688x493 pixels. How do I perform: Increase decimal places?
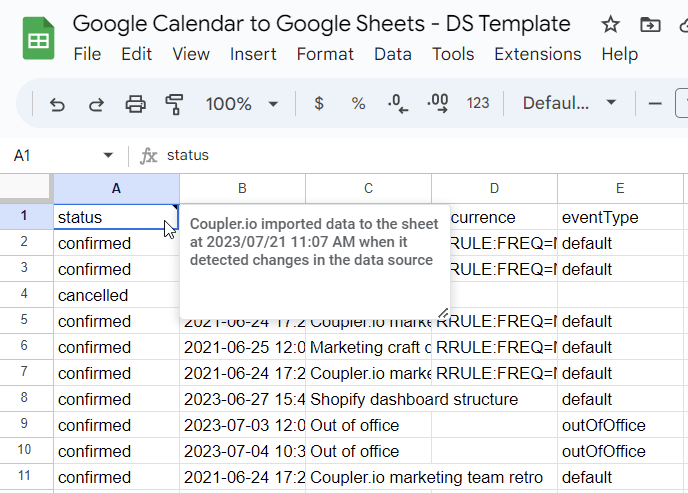(x=438, y=104)
